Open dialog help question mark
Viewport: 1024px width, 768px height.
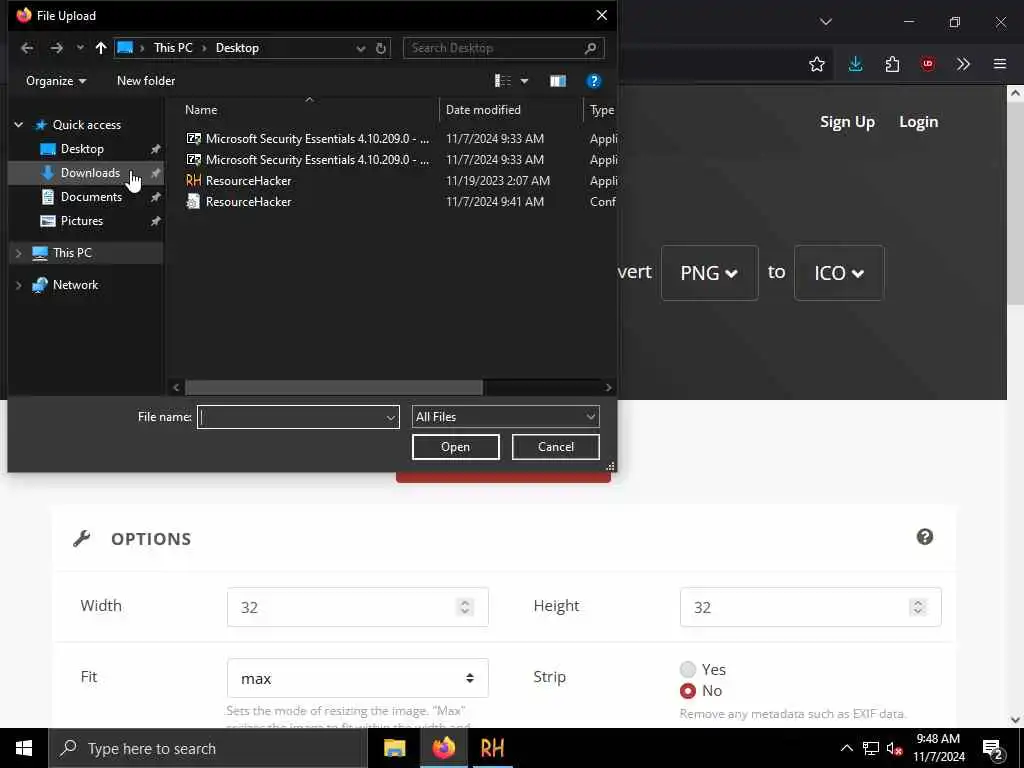tap(594, 81)
